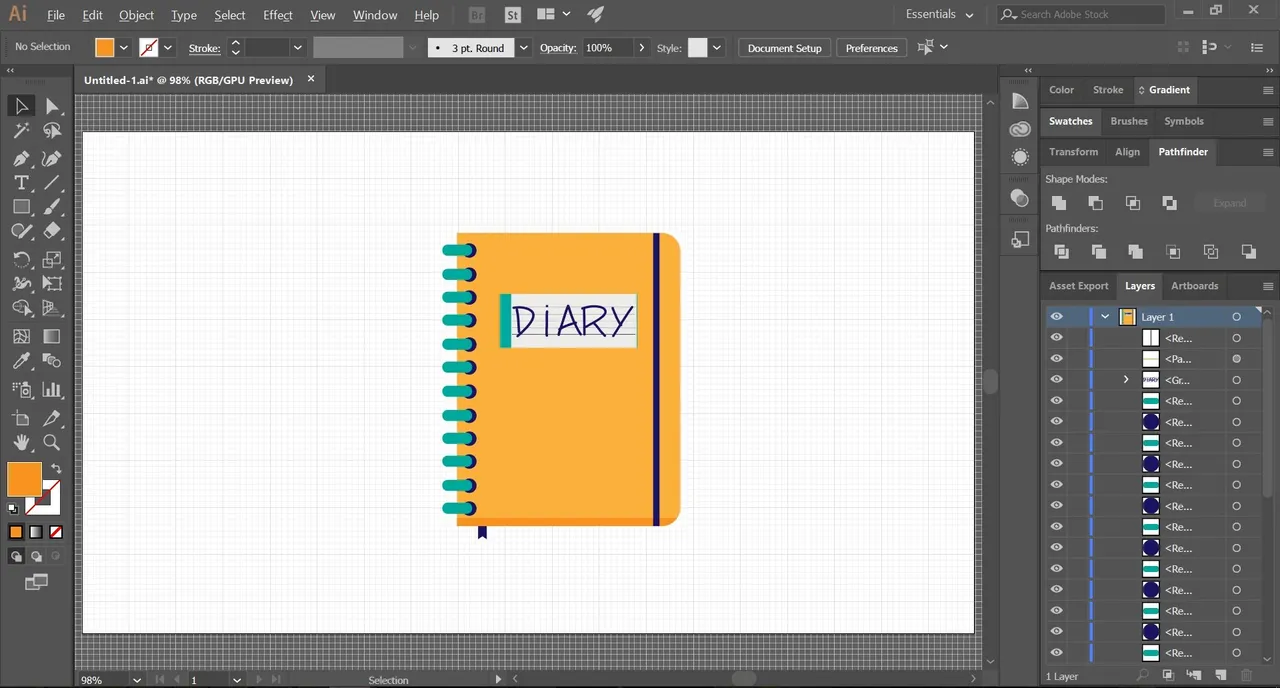
Task: Click the Preferences button
Action: [871, 48]
